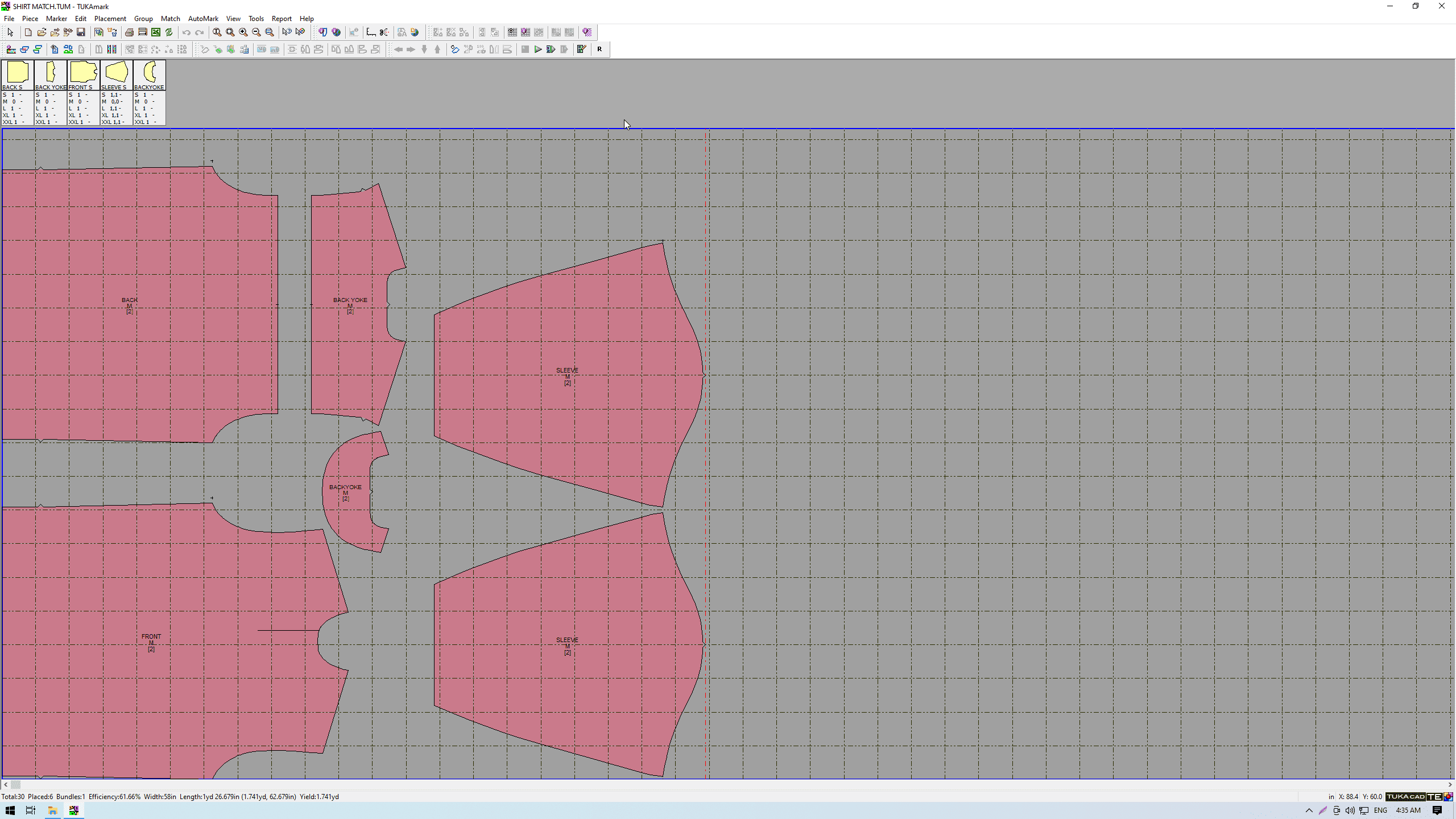Click the R button in toolbar

(599, 49)
